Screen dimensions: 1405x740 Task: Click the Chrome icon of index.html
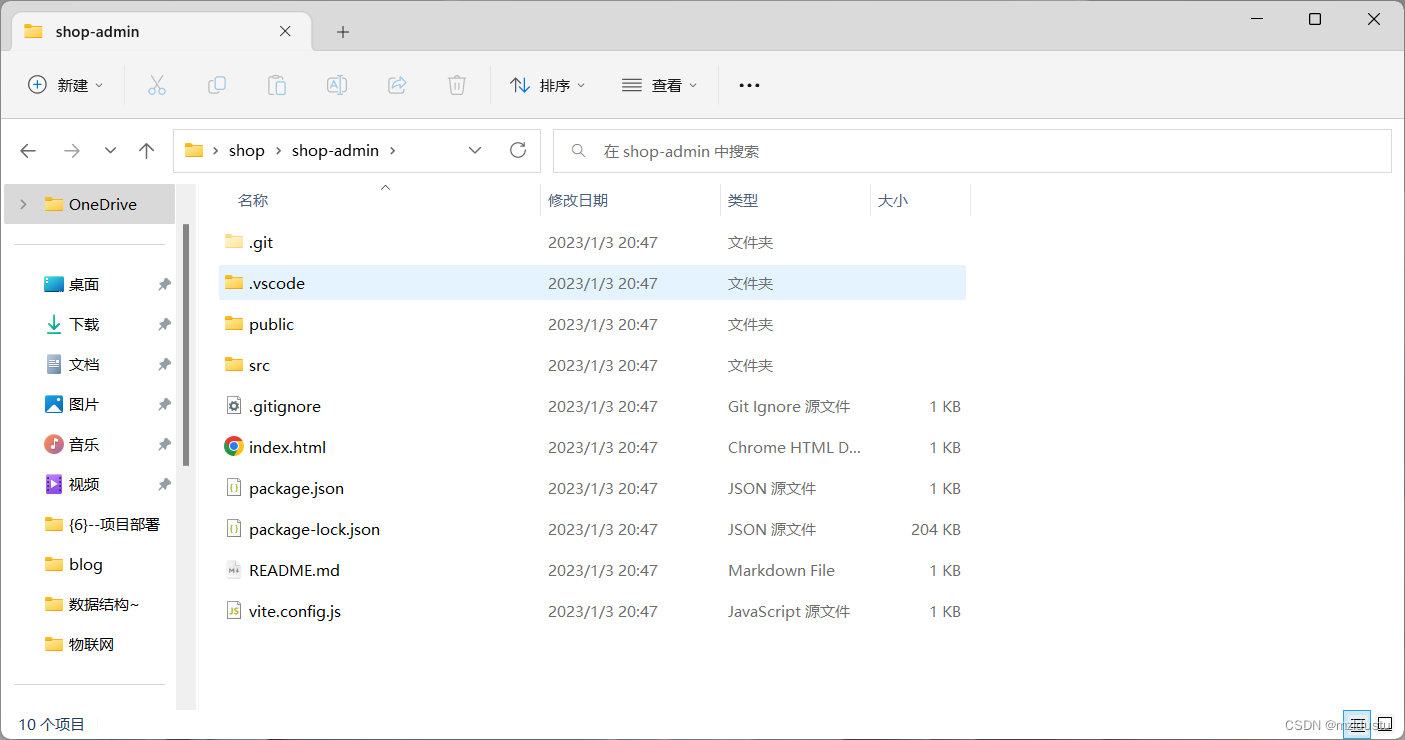(234, 447)
